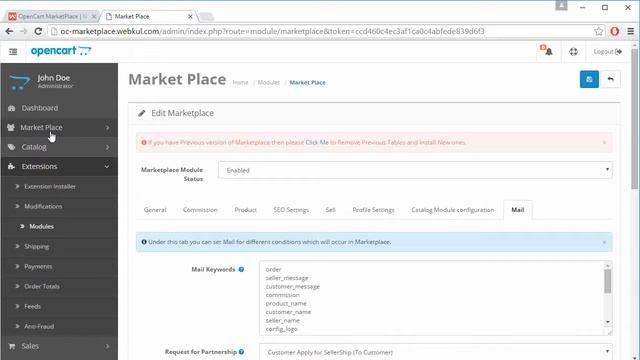Expand the Market Place sidebar menu
Image resolution: width=640 pixels, height=360 pixels.
tap(59, 128)
